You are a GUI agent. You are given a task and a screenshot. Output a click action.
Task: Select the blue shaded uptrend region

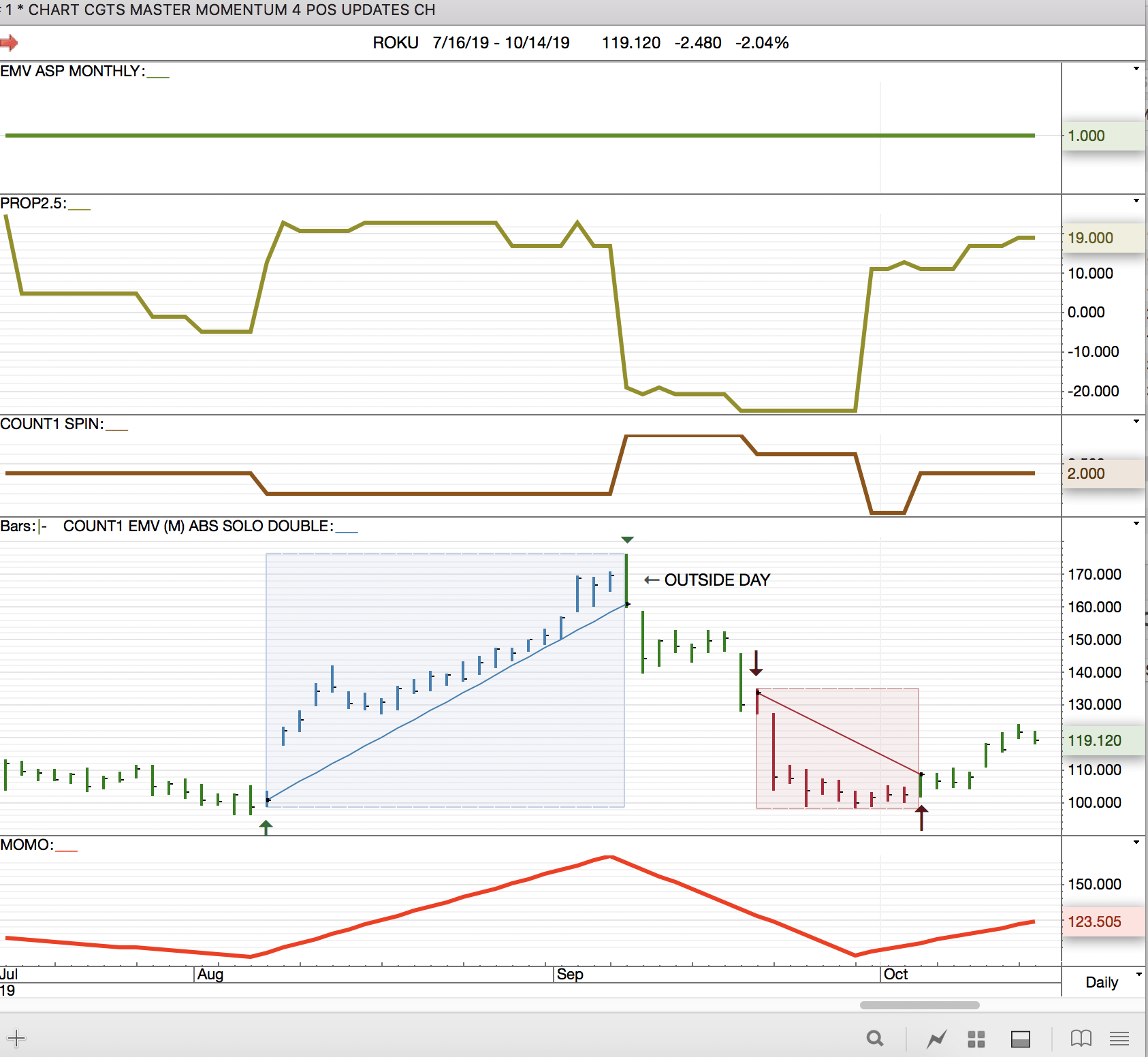[x=445, y=680]
